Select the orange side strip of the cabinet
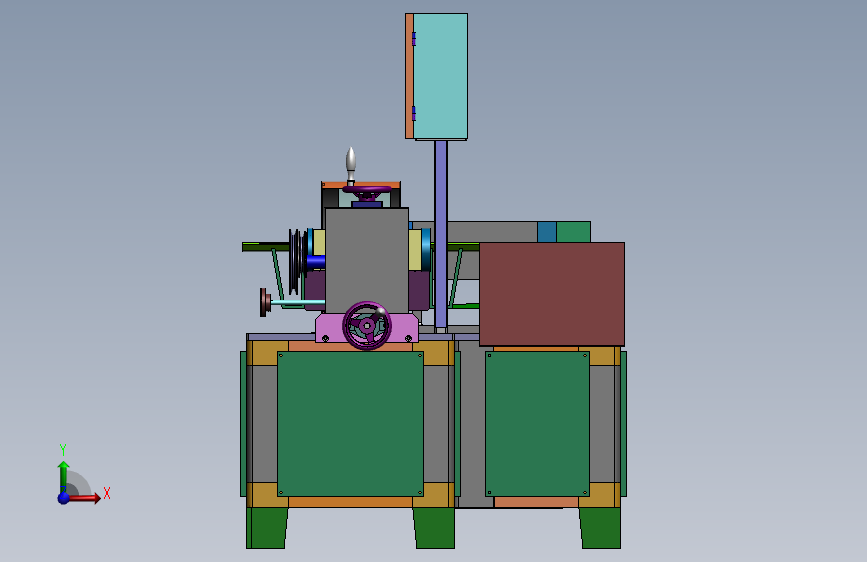This screenshot has height=562, width=867. coord(409,76)
